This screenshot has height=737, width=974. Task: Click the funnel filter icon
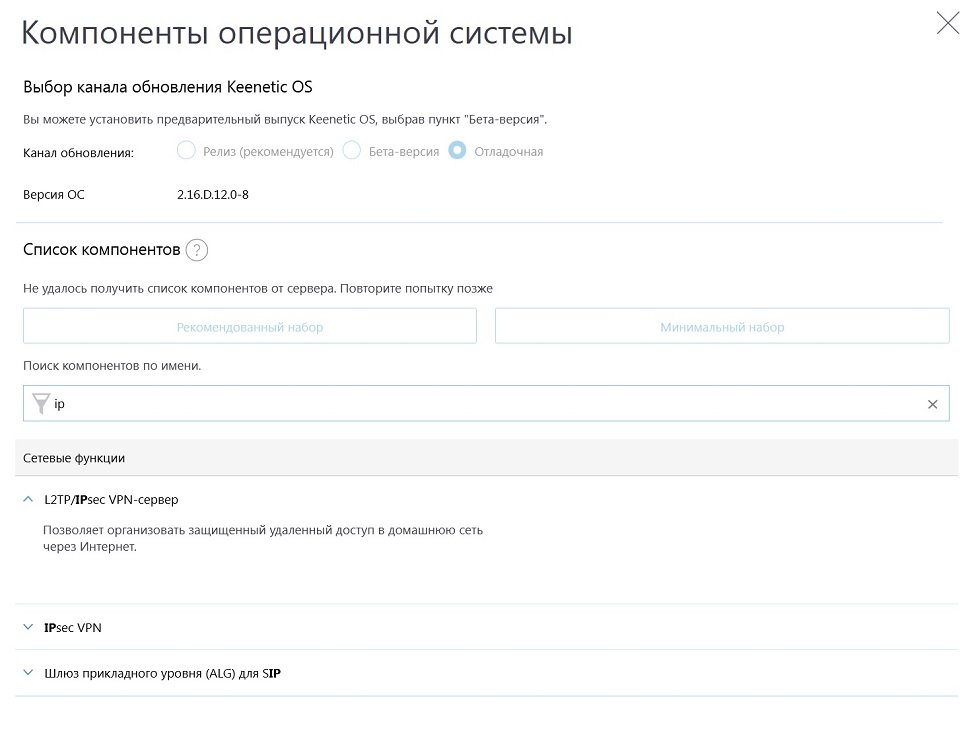[40, 404]
